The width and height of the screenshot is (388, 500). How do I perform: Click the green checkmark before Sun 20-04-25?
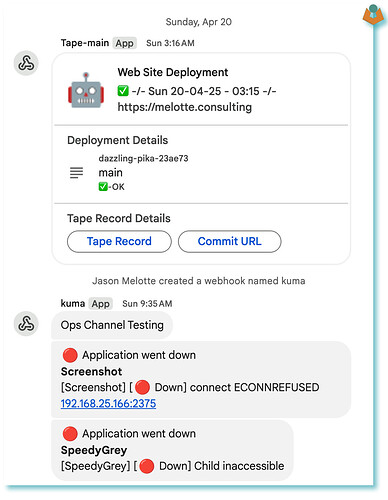pyautogui.click(x=123, y=91)
